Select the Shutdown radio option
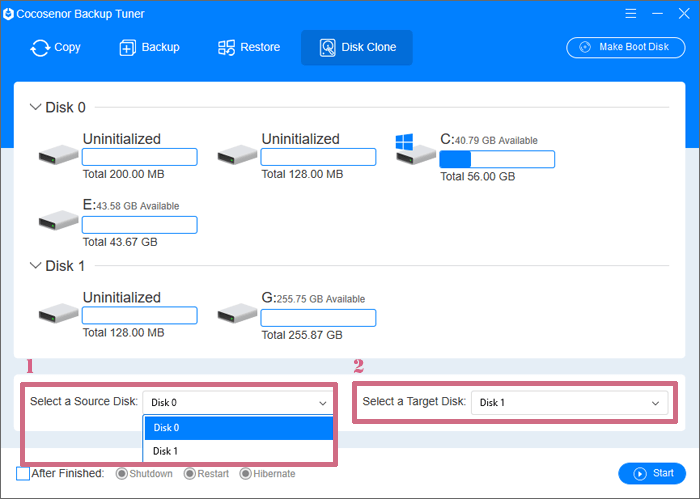700x499 pixels. pyautogui.click(x=121, y=474)
